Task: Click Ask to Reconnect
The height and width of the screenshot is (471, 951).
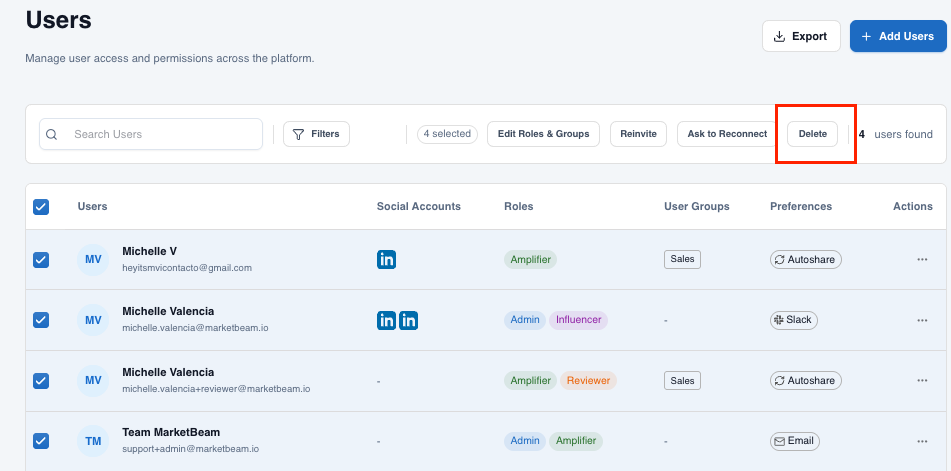Action: [727, 134]
